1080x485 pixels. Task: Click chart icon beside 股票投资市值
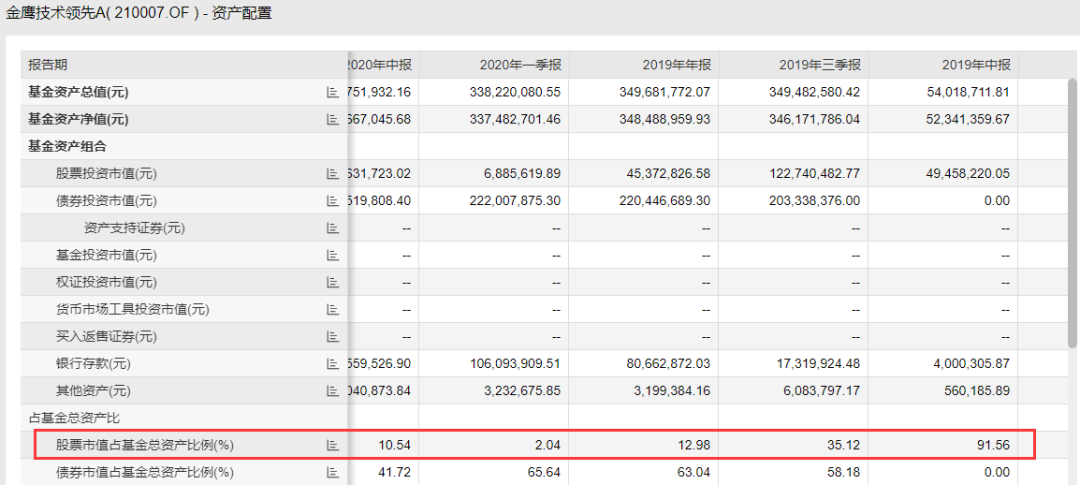point(333,173)
